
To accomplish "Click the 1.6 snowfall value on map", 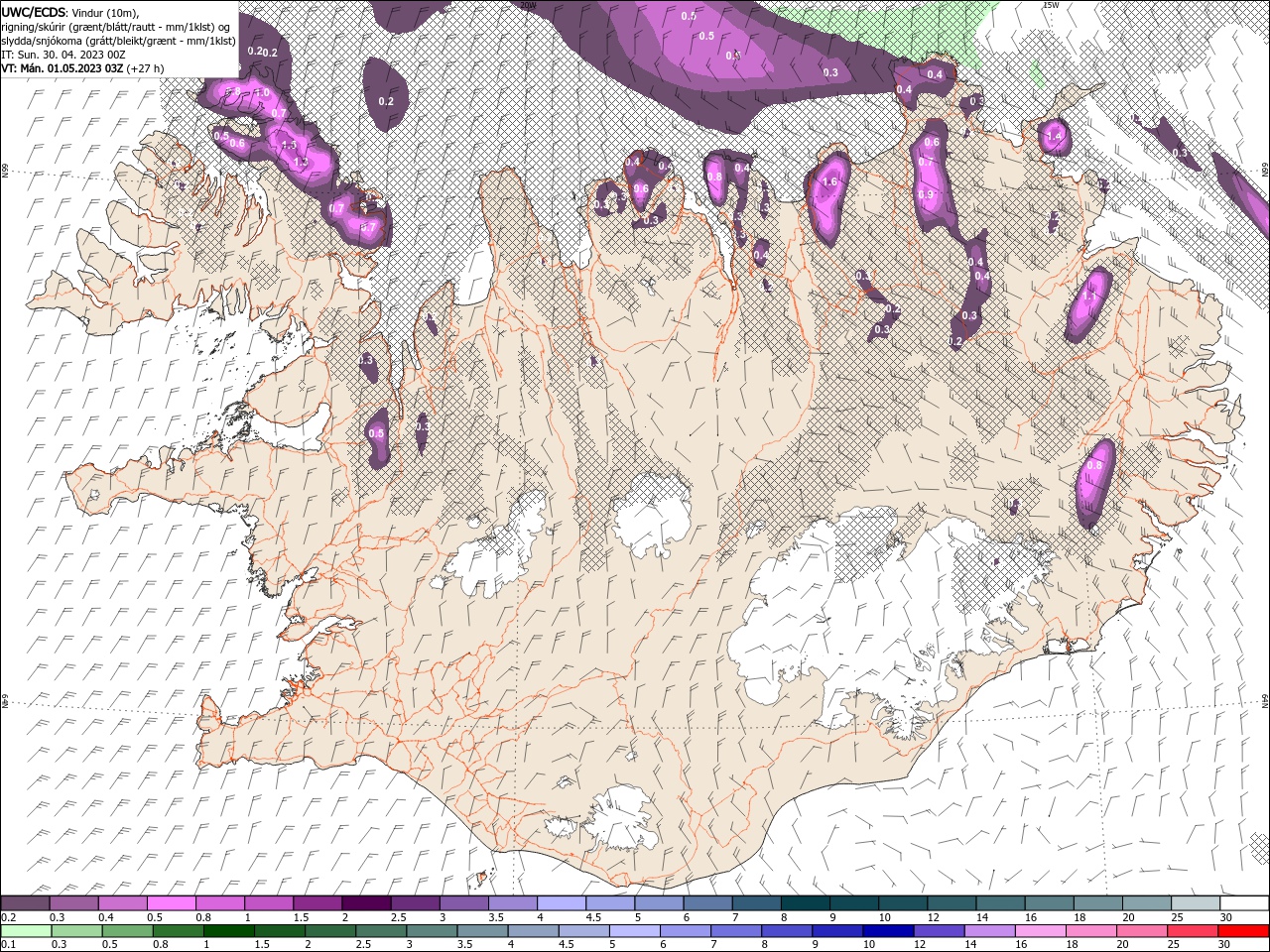I will click(x=830, y=182).
